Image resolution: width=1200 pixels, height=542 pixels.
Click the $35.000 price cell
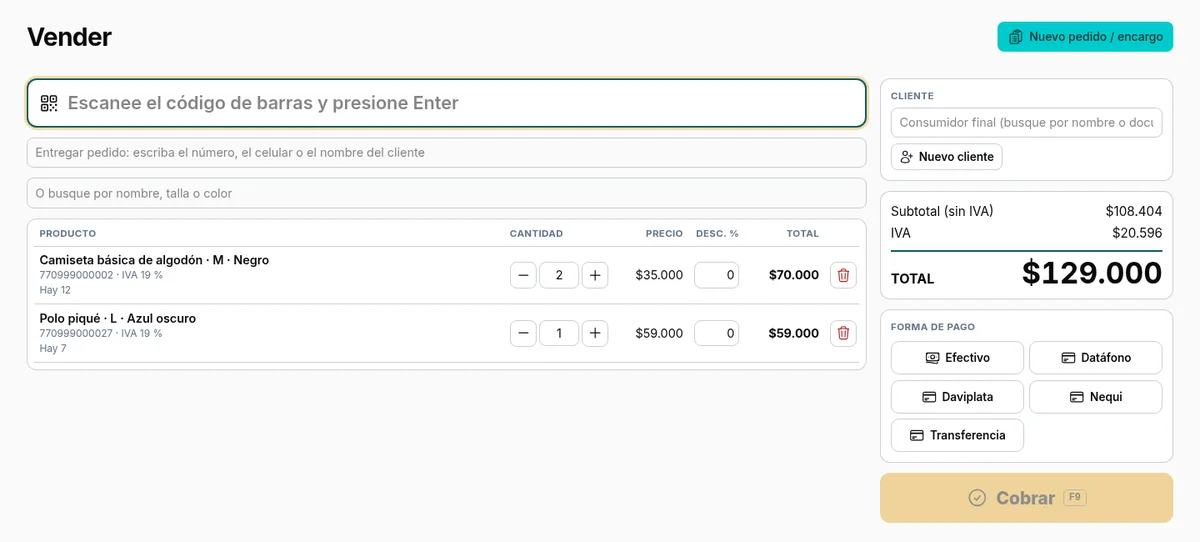point(659,275)
